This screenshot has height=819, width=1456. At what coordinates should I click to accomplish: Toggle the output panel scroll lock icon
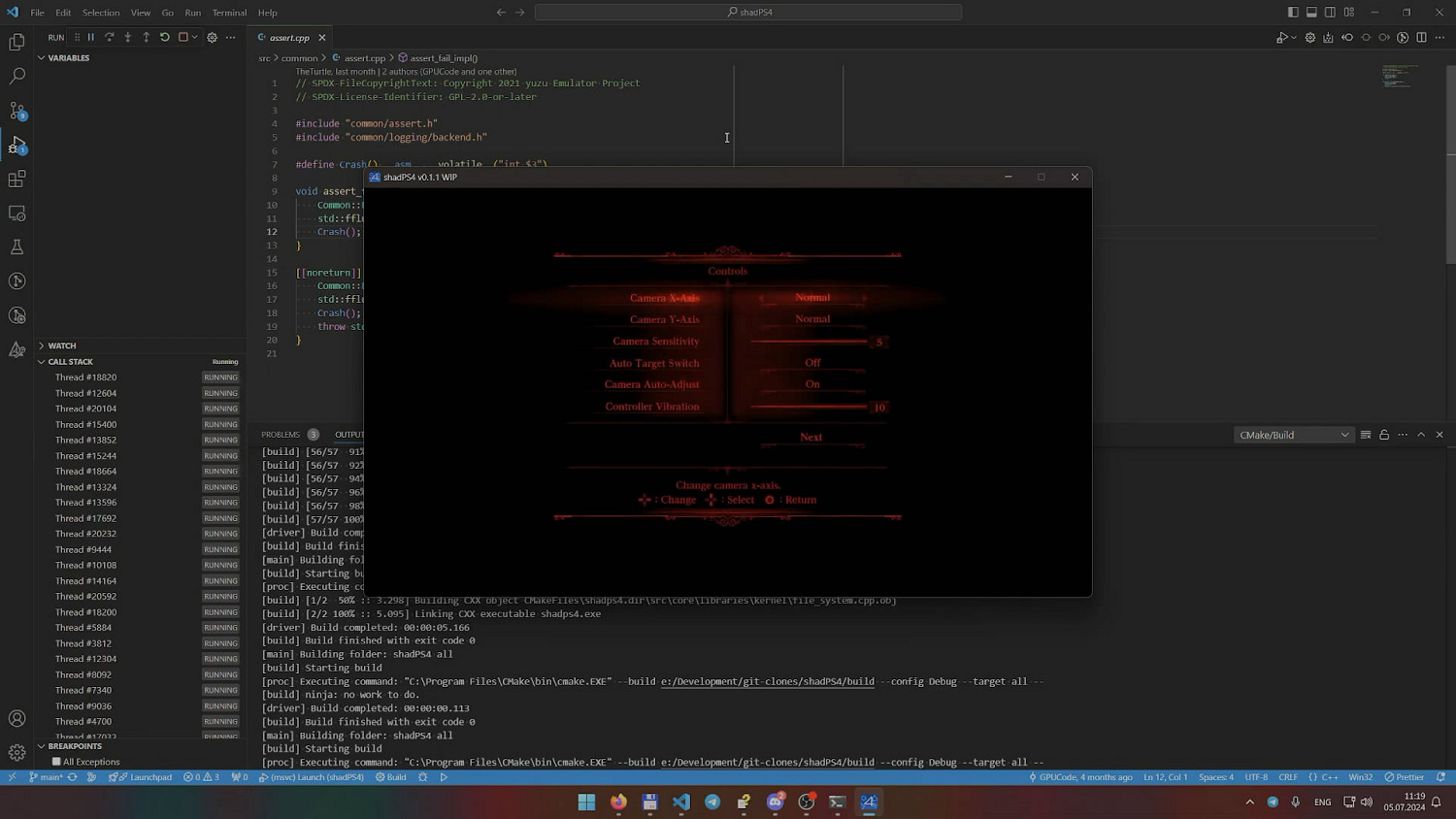coord(1384,435)
